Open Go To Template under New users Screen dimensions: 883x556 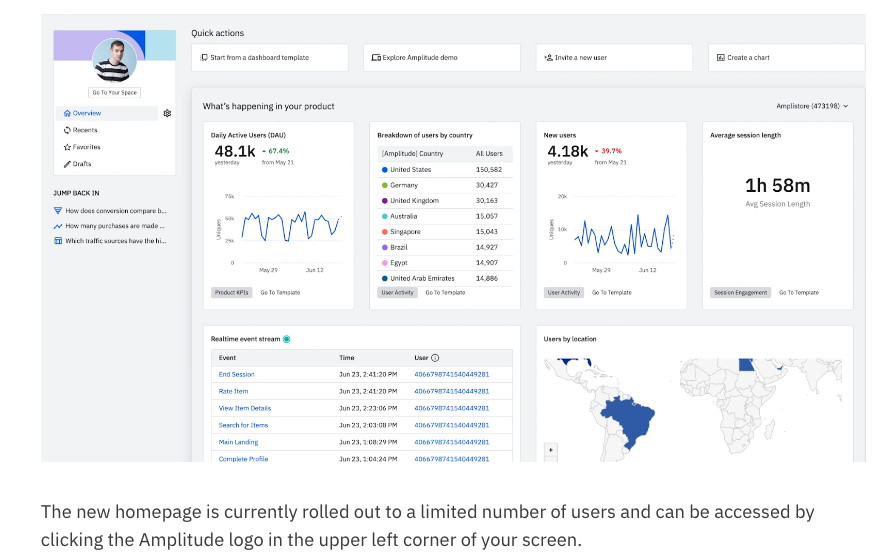(x=612, y=292)
